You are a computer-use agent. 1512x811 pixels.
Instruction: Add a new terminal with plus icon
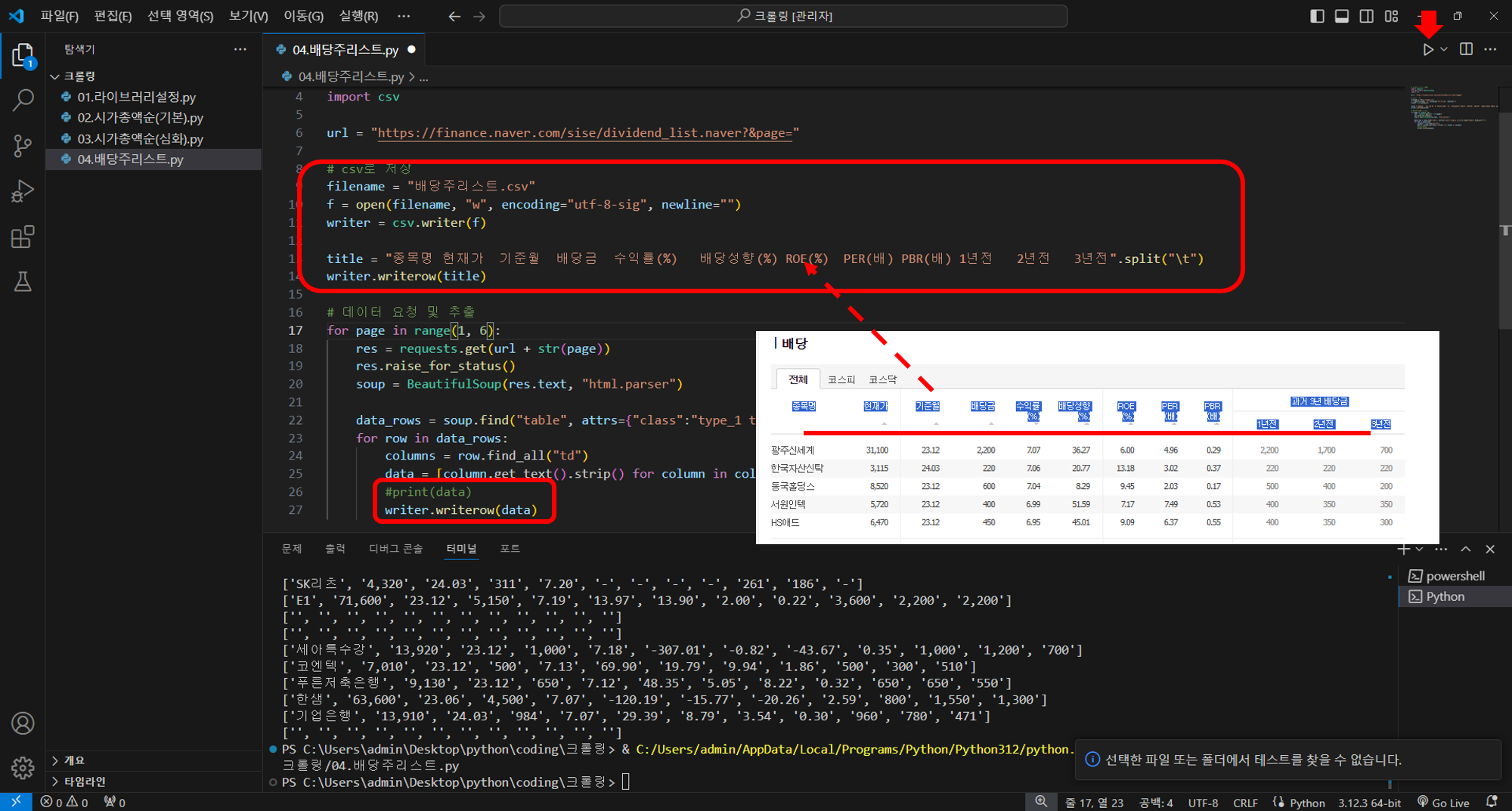coord(1404,549)
